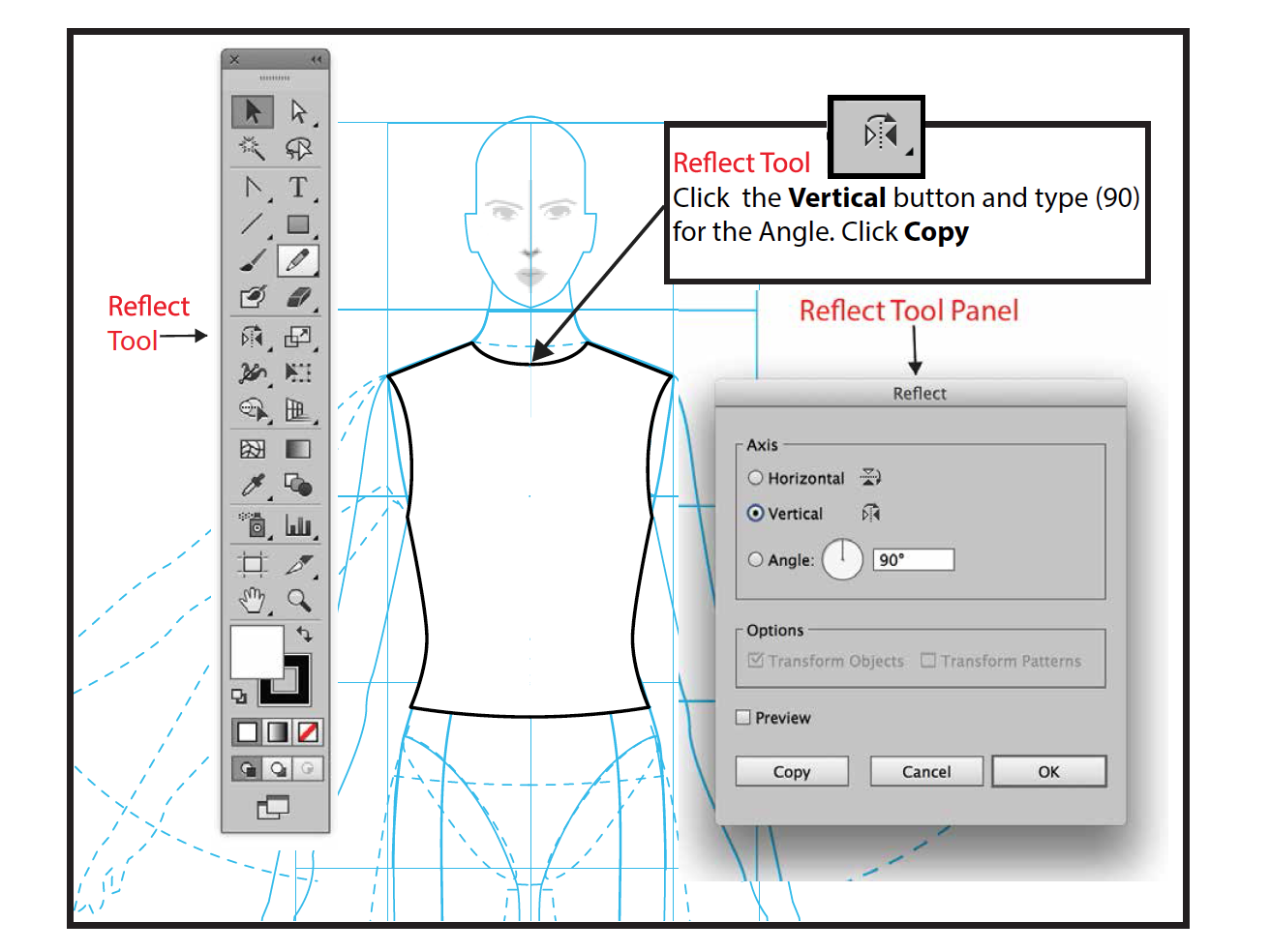Select the Selection (black arrow) tool

(253, 112)
